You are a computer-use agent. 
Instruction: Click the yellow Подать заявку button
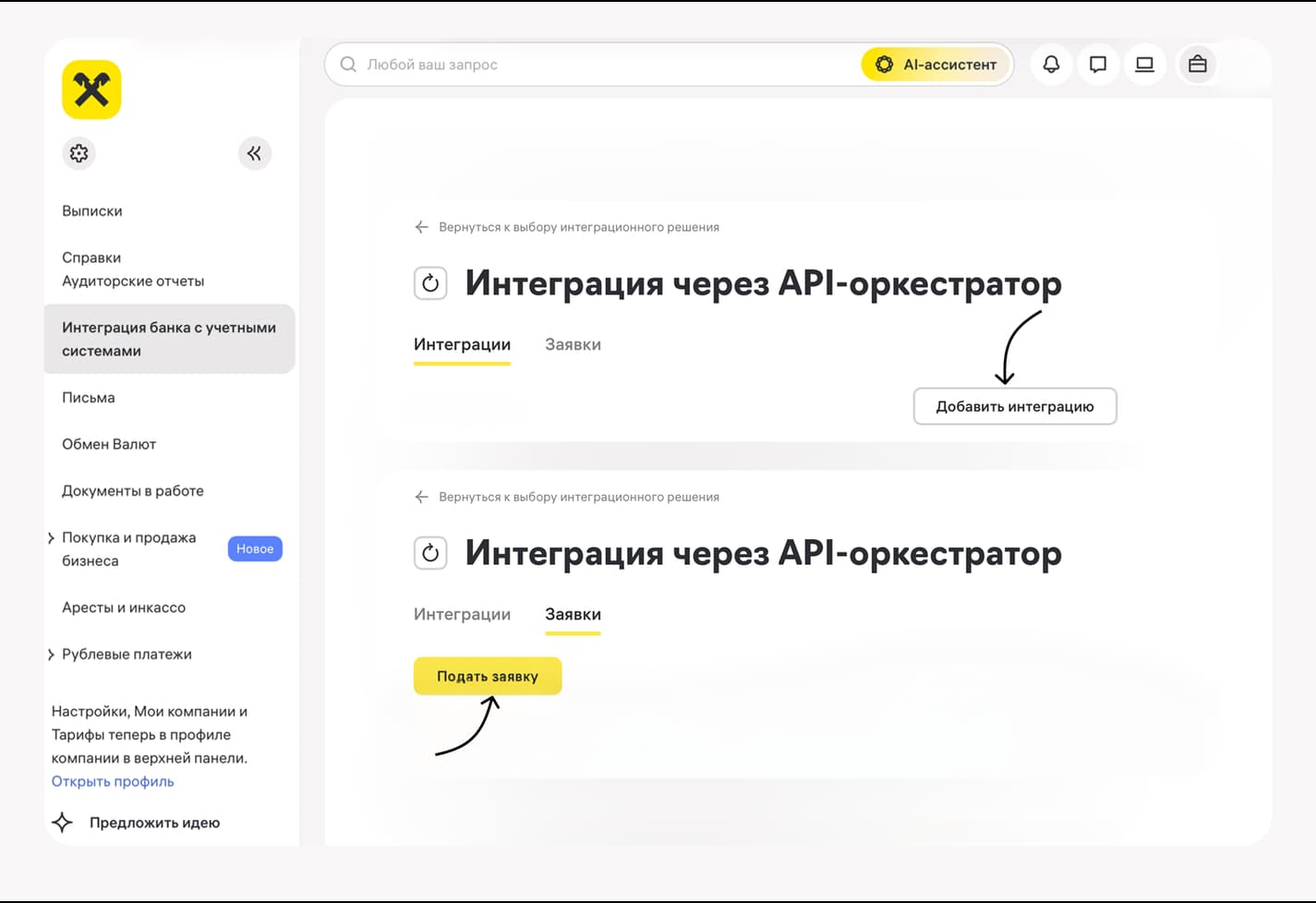tap(488, 676)
